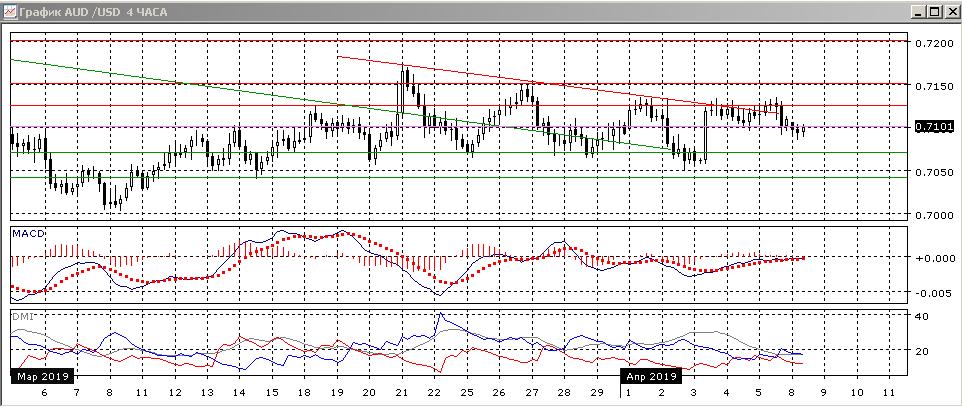
Task: Click date label 15 on time axis
Action: tap(272, 392)
